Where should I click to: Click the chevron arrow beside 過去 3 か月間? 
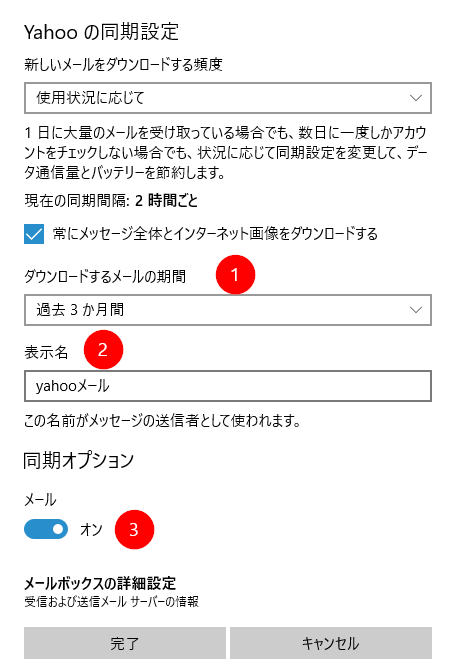[416, 310]
